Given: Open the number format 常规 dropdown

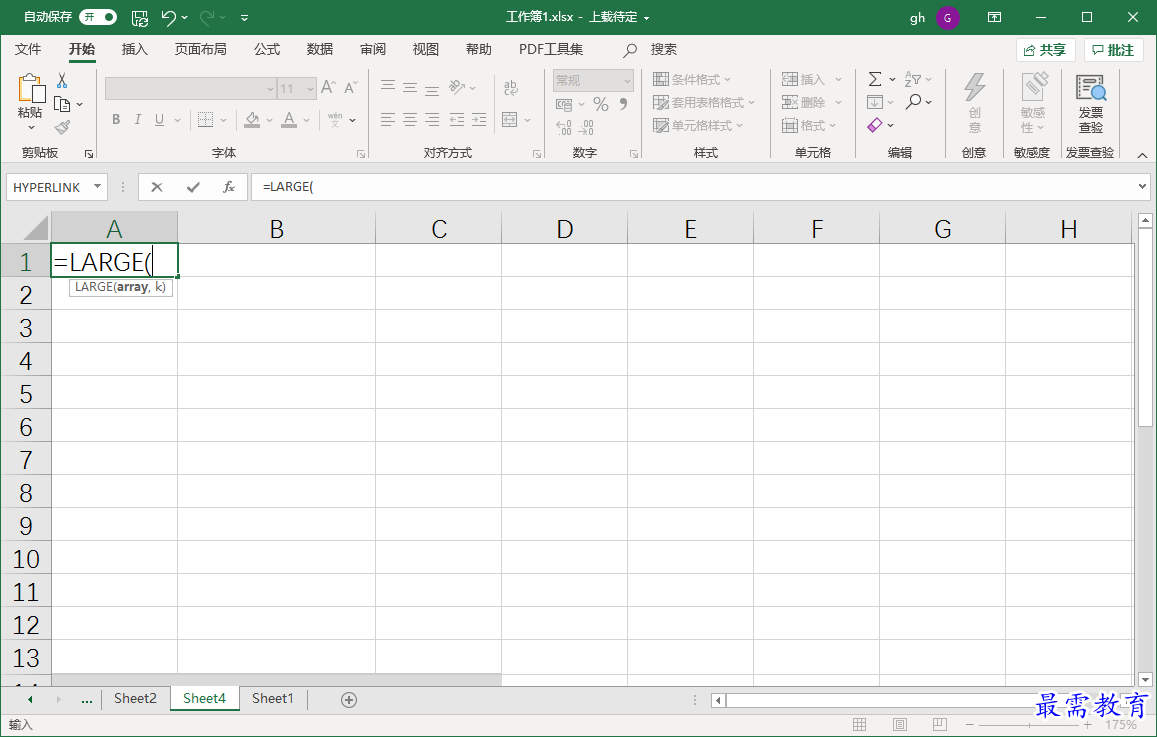Looking at the screenshot, I should 627,80.
